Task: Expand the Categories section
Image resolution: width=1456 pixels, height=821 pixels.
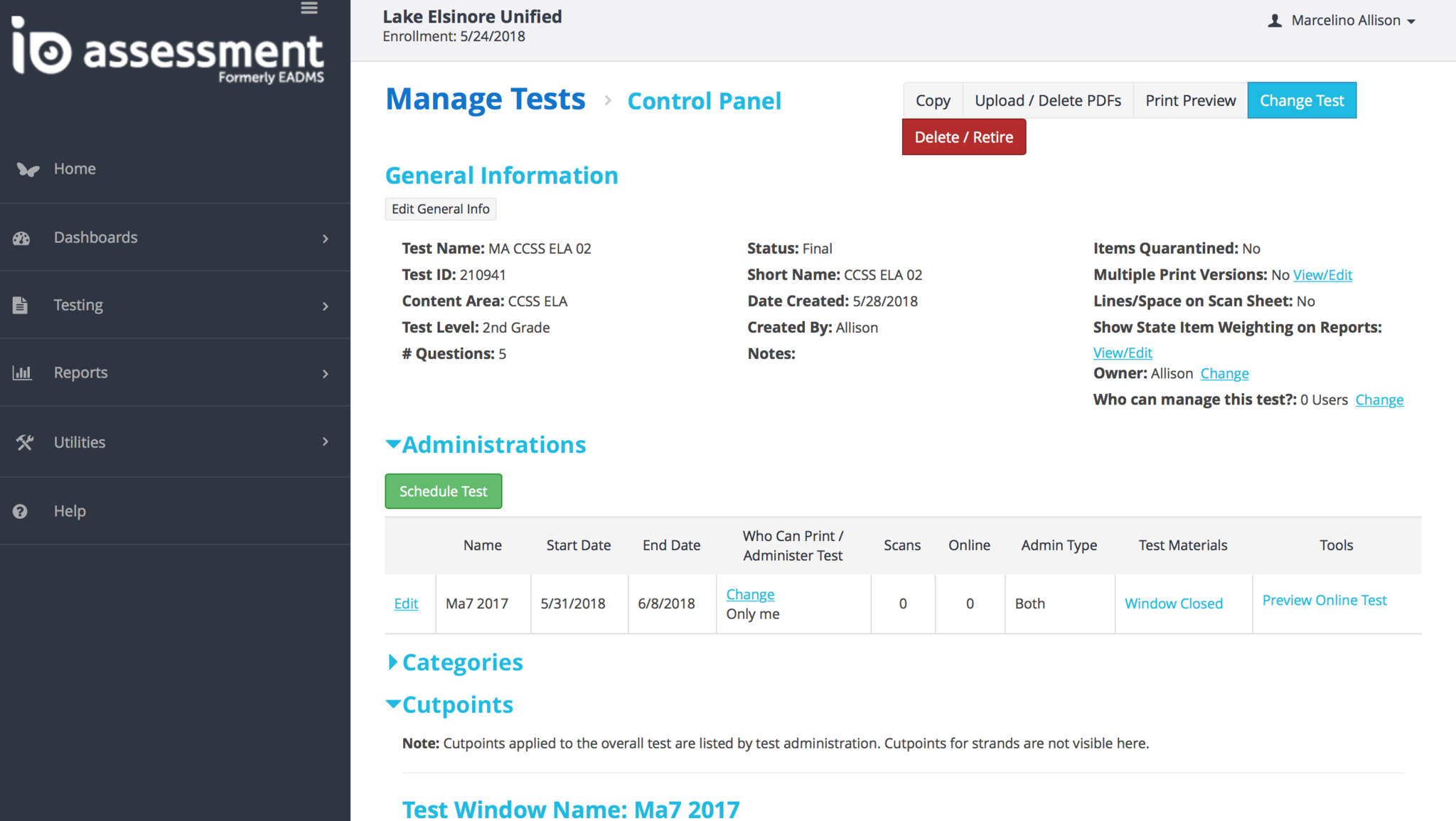Action: (392, 662)
